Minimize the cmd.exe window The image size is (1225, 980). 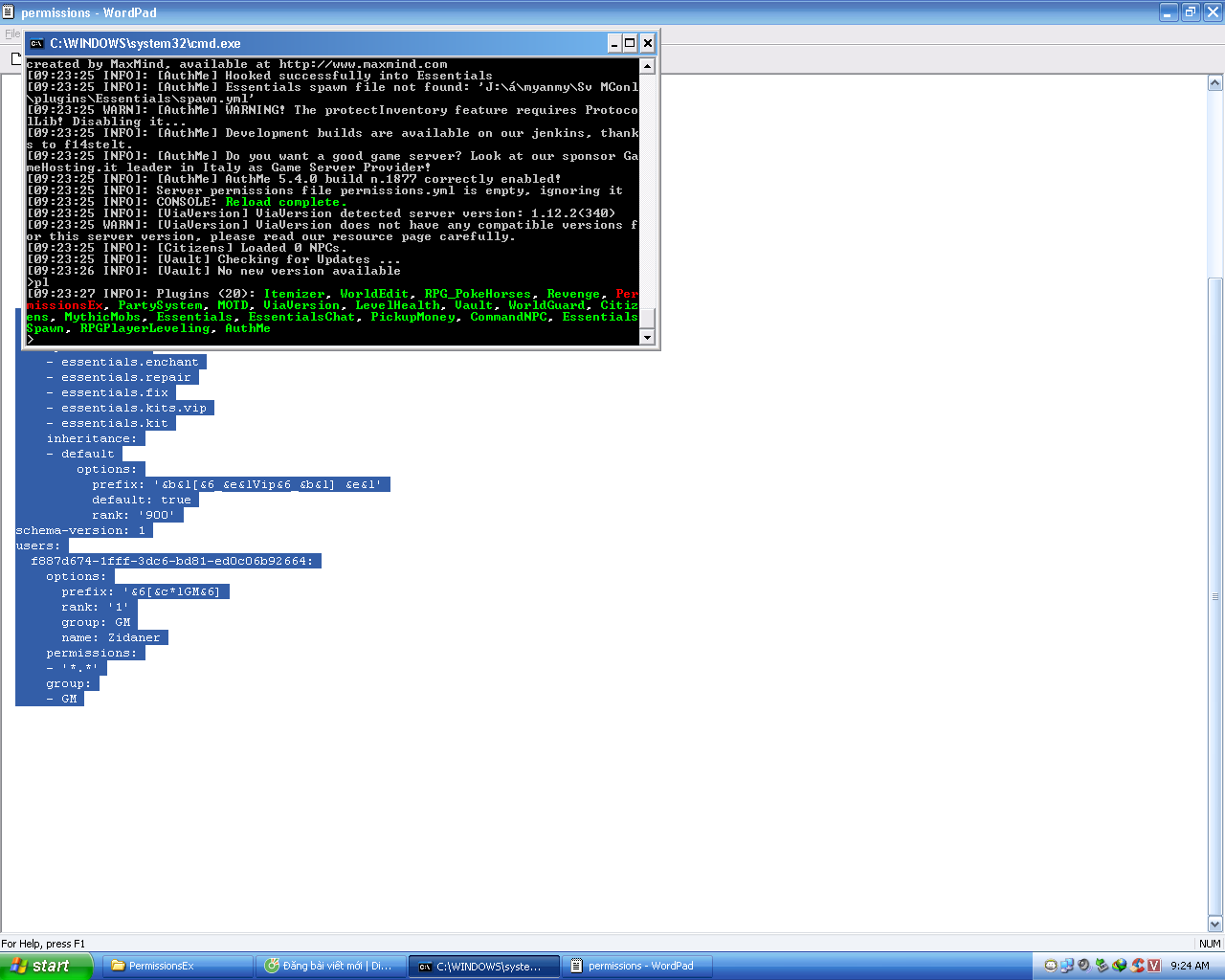tap(614, 43)
